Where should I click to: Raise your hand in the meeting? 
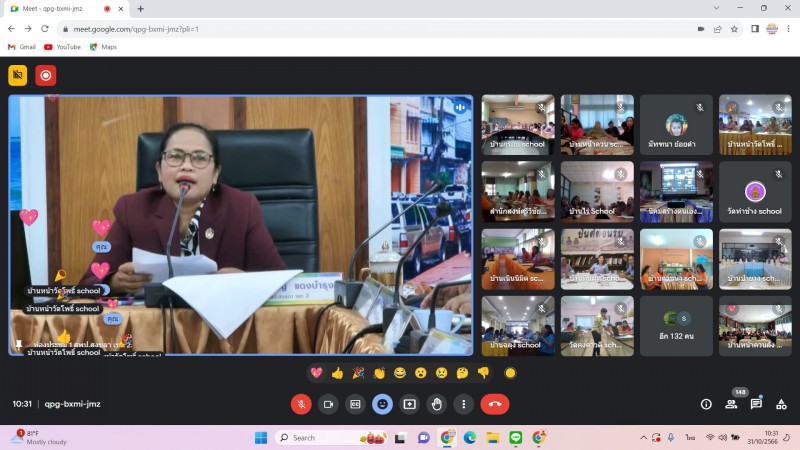click(436, 404)
